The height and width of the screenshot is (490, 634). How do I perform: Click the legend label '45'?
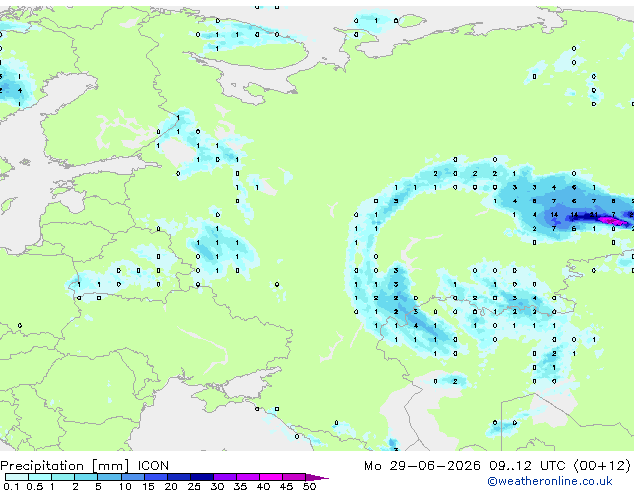point(286,486)
